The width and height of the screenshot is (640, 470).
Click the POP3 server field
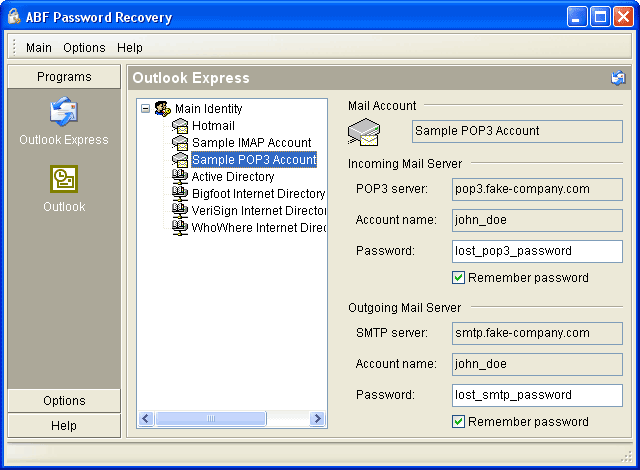tap(537, 189)
